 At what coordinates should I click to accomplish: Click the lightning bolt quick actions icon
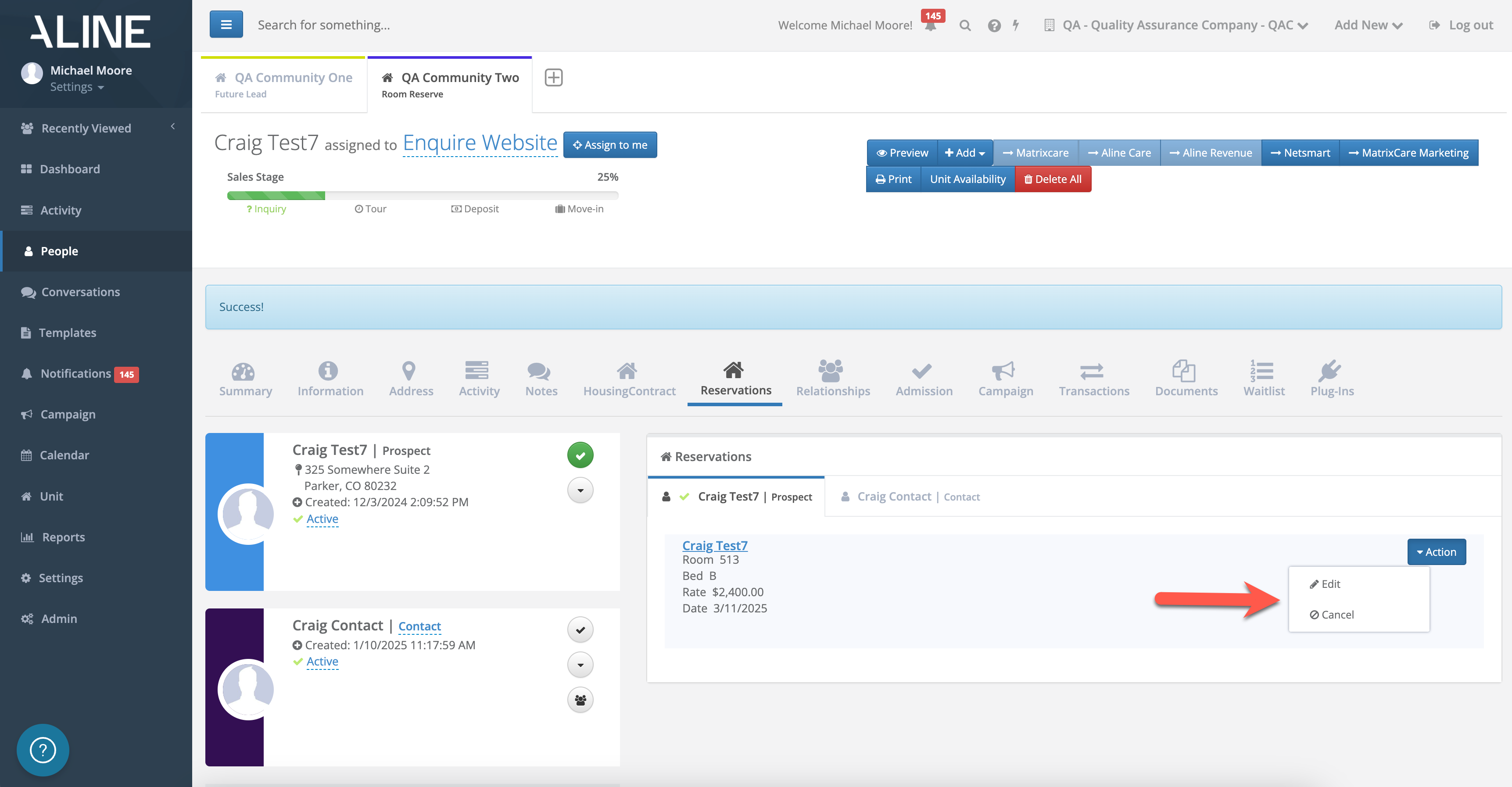(1016, 25)
